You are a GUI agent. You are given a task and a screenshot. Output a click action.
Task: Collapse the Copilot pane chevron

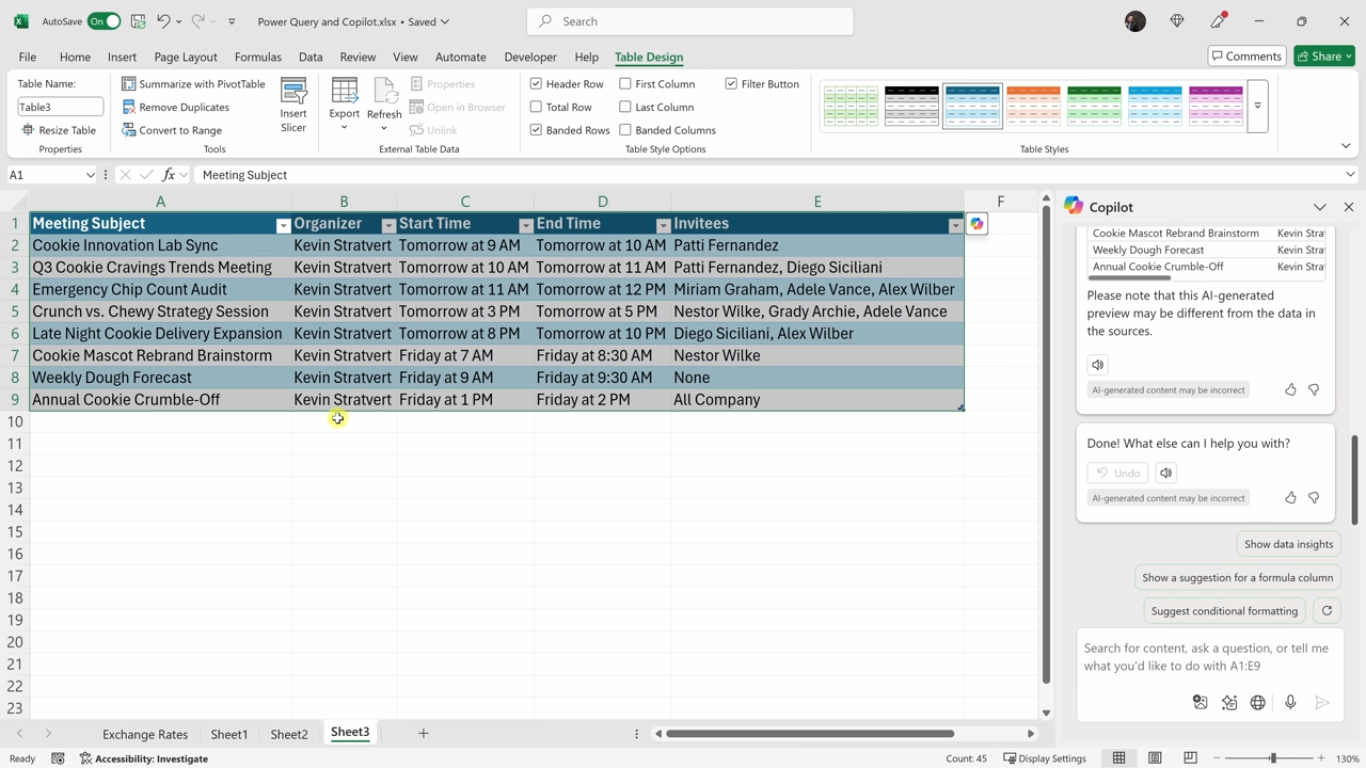tap(1320, 207)
